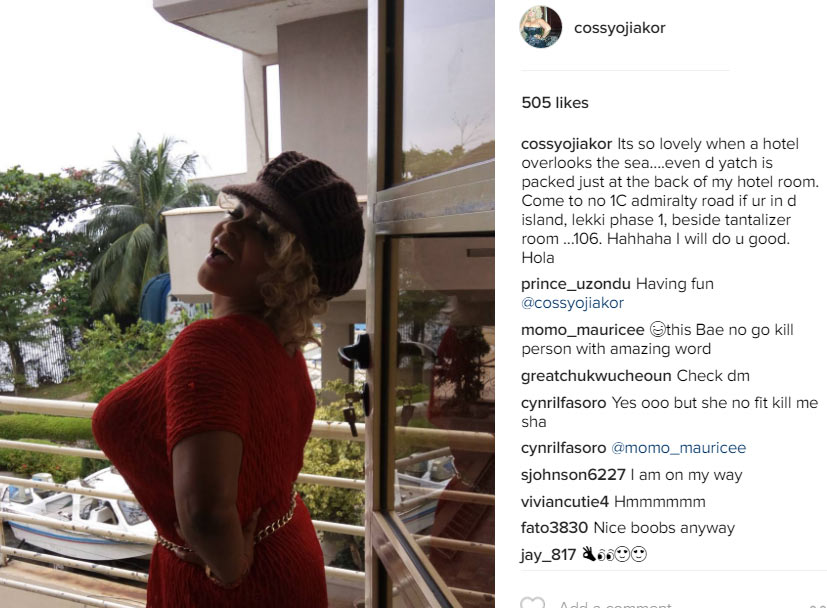
Task: Open viviancutie4 commenter profile
Action: pos(565,501)
